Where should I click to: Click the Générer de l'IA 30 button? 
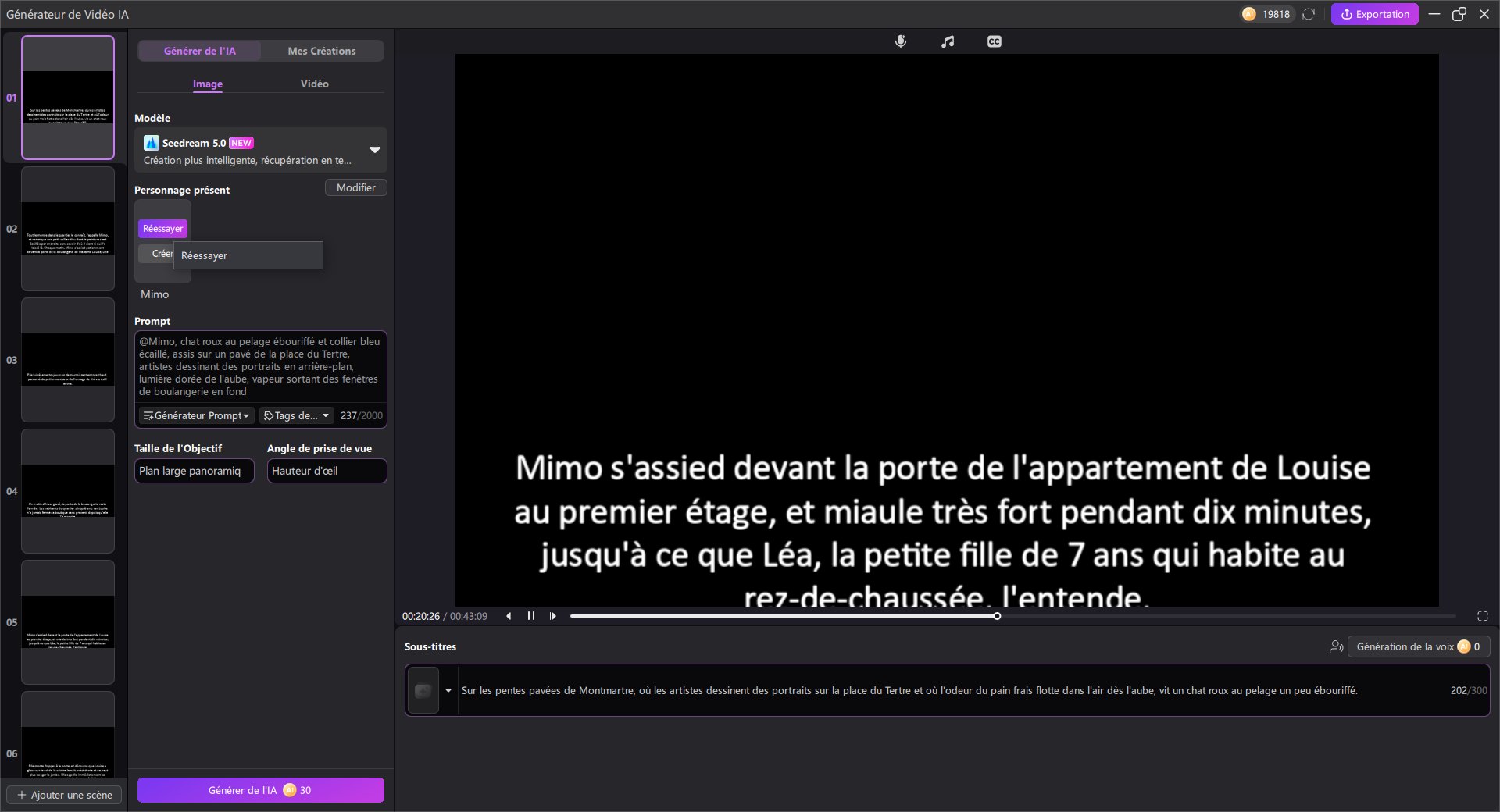coord(261,790)
